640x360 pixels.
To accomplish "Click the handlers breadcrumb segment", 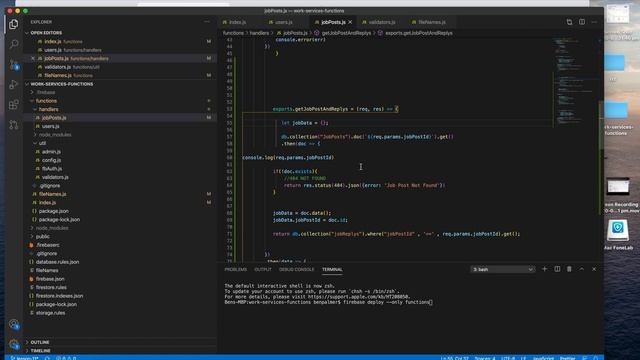I will pyautogui.click(x=259, y=33).
